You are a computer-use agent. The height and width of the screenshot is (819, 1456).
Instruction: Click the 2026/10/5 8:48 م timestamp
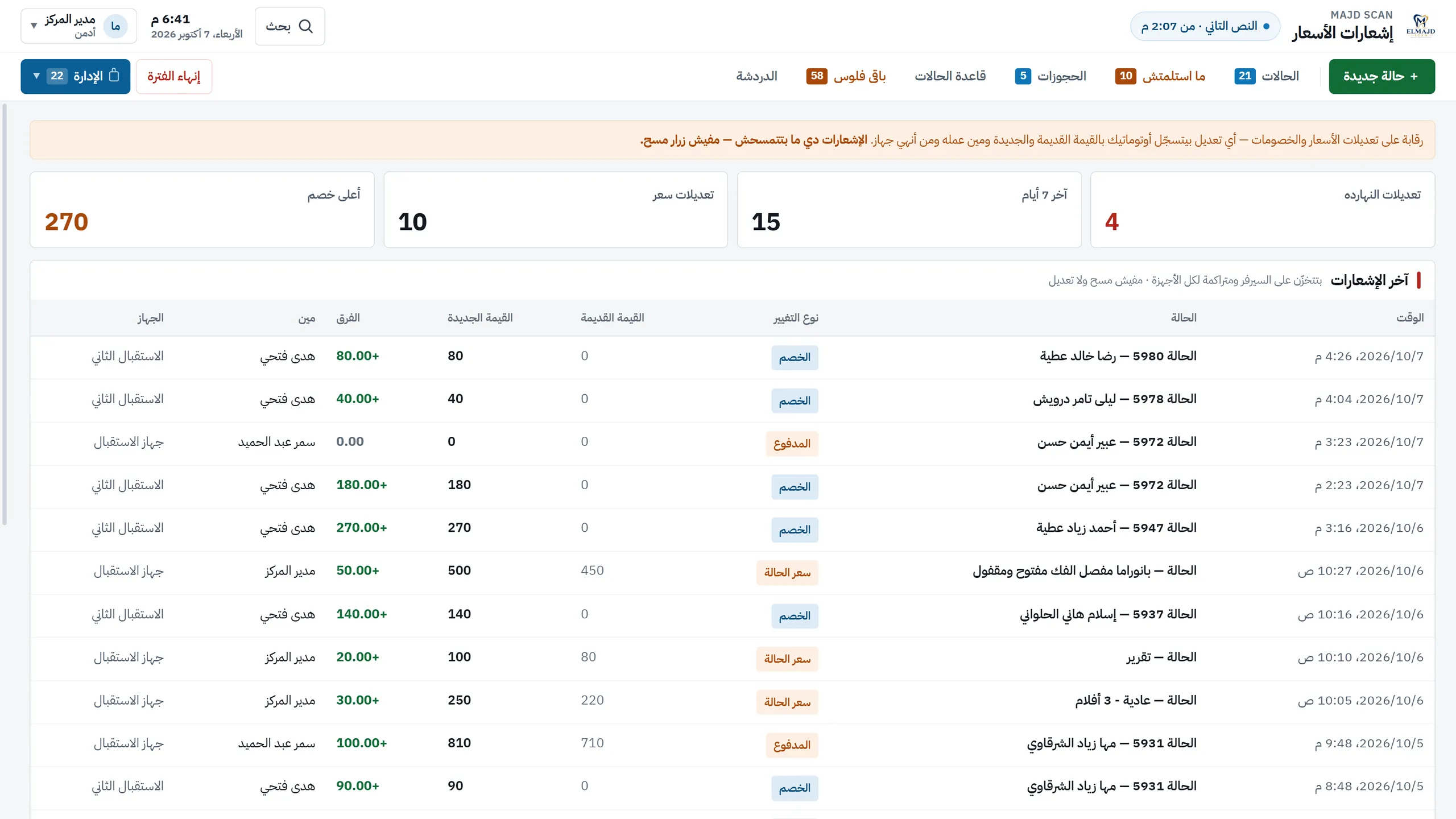point(1369,786)
